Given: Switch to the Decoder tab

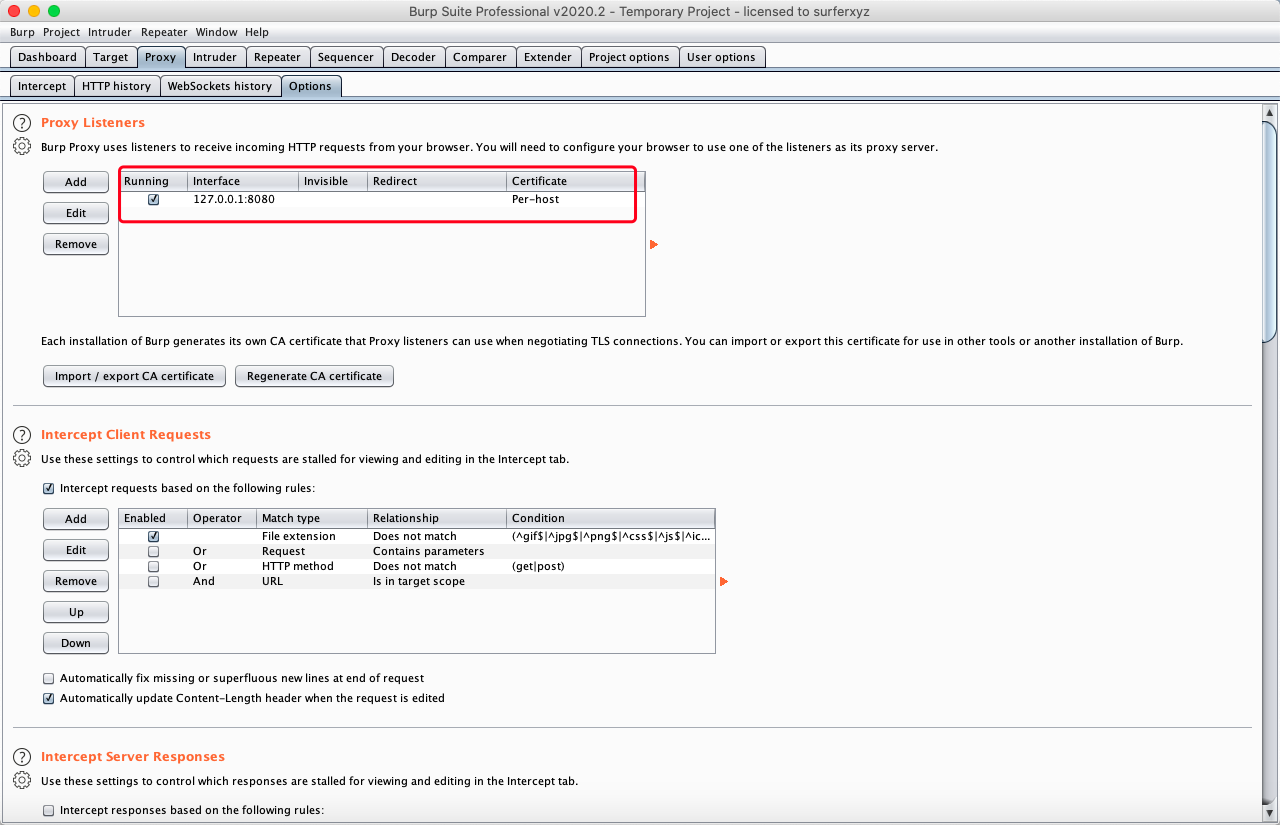Looking at the screenshot, I should [x=414, y=57].
